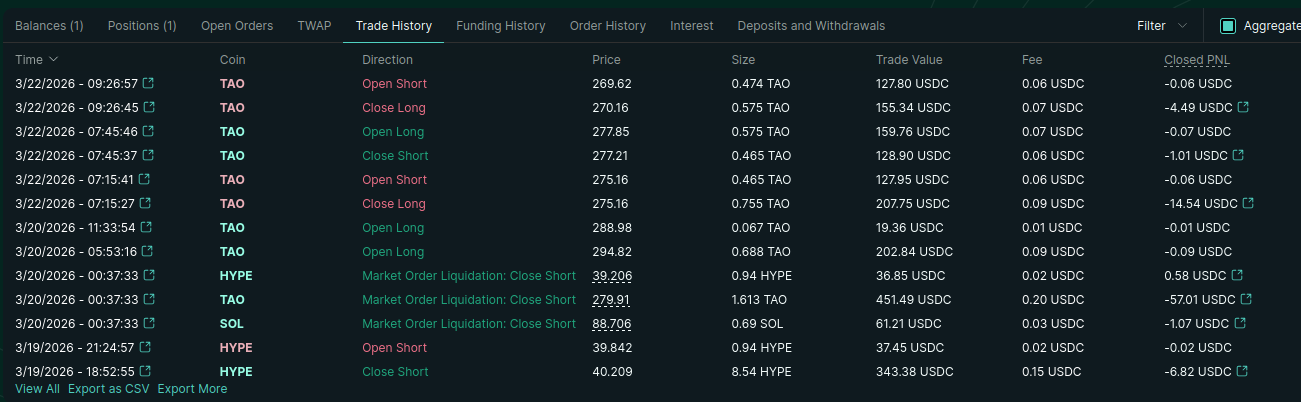Click the Closed PNL column header
Image resolution: width=1301 pixels, height=402 pixels.
(x=1197, y=60)
